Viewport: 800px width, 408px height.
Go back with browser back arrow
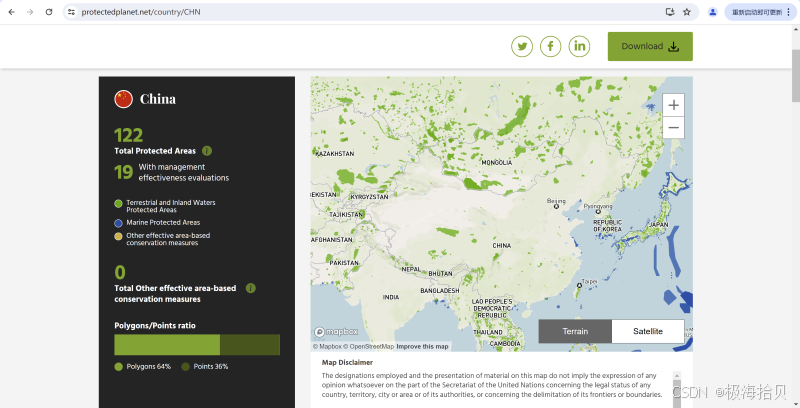point(12,12)
